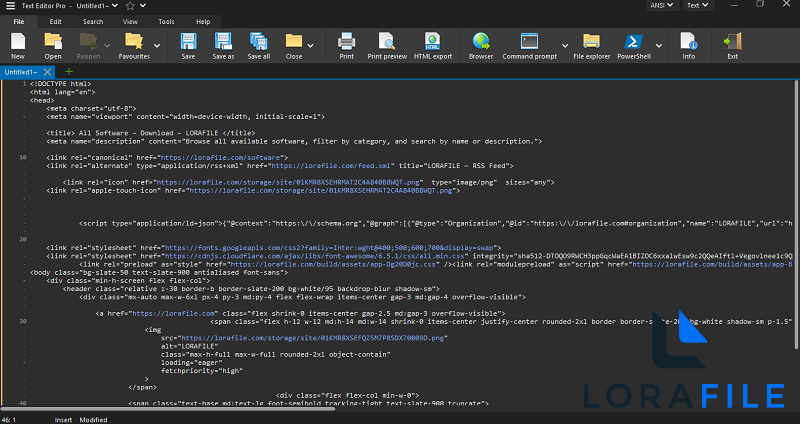Screen dimensions: 800x424
Task: Select the File ribbon tab
Action: point(19,21)
